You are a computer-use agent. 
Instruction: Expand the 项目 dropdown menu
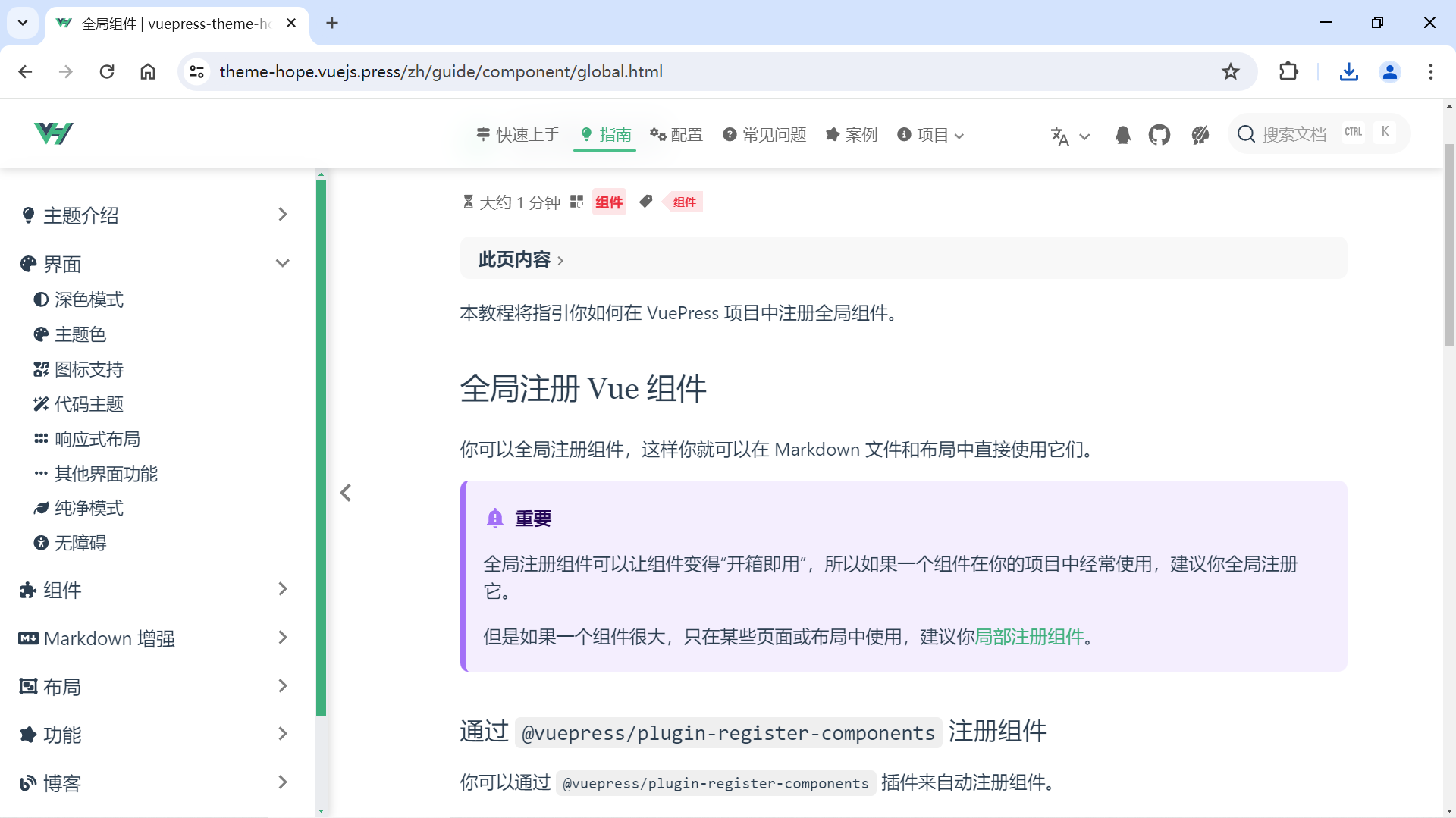[930, 135]
